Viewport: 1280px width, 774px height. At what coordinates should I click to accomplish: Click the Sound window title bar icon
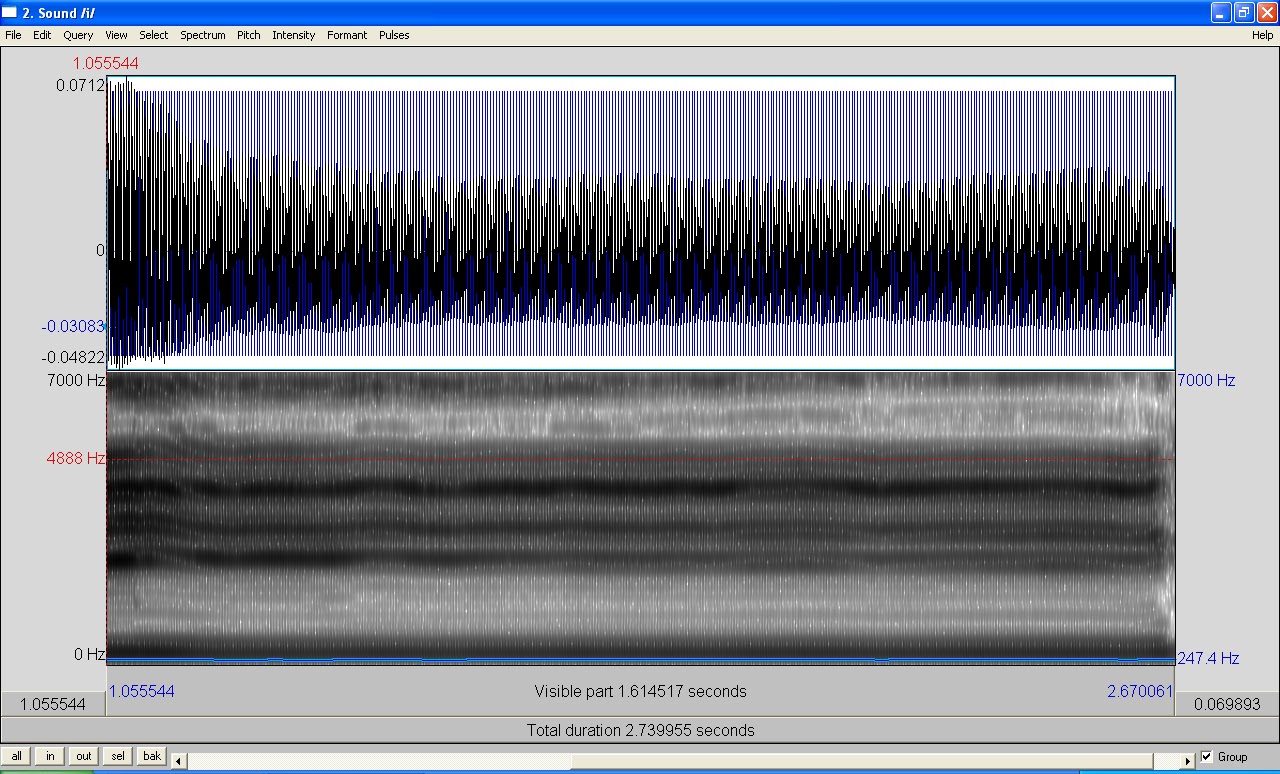tap(10, 12)
